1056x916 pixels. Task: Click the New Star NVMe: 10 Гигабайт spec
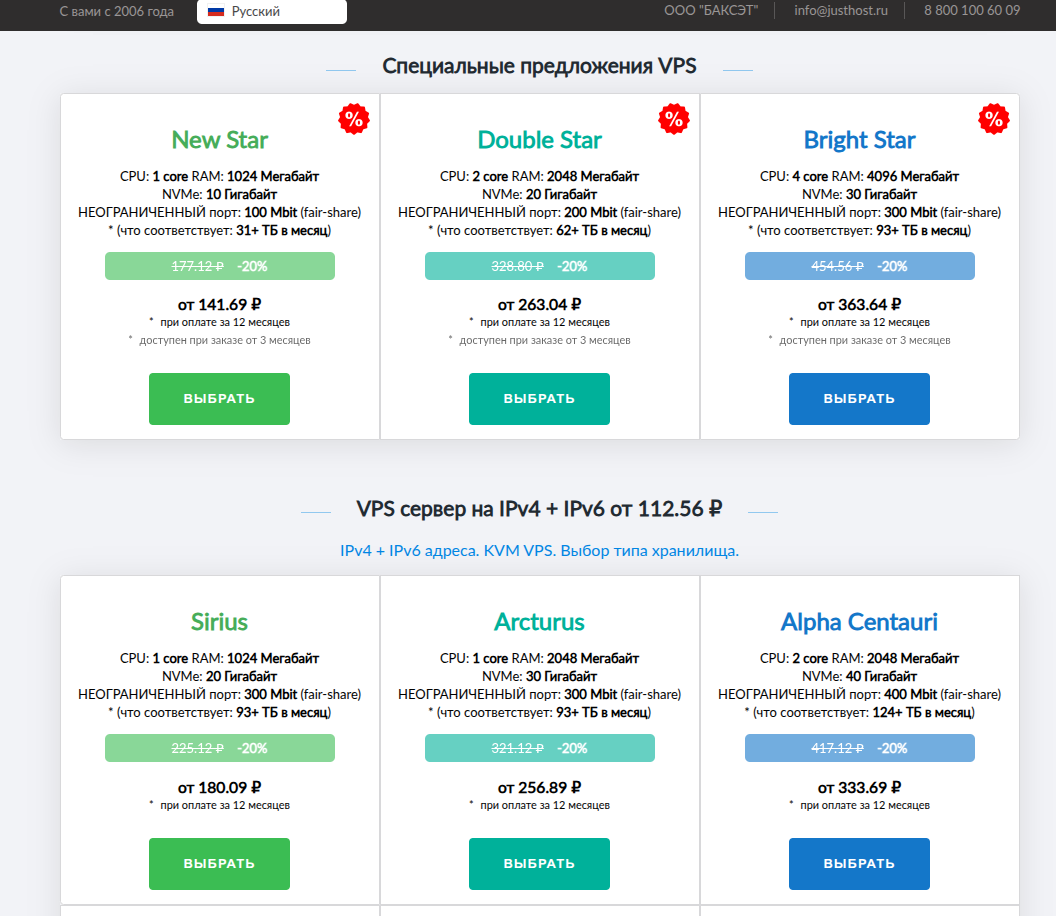pyautogui.click(x=220, y=195)
